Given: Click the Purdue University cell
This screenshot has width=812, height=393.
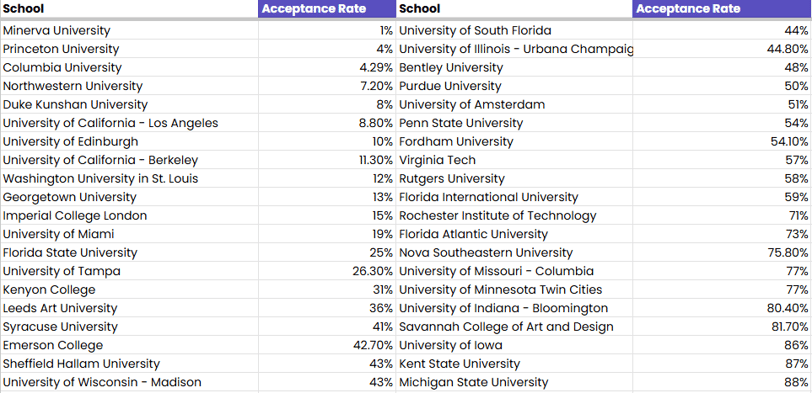Looking at the screenshot, I should [514, 86].
